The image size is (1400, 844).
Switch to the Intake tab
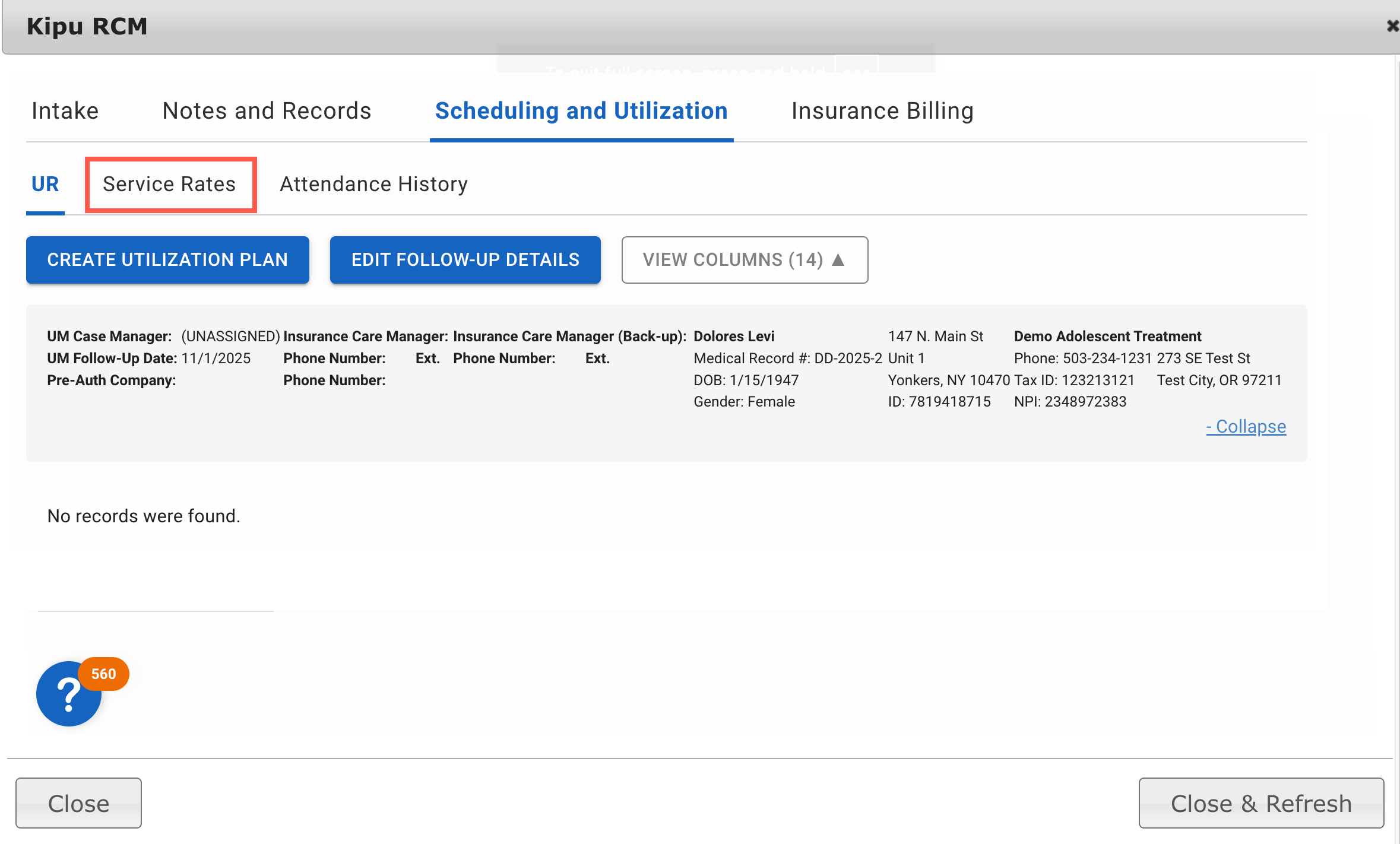point(65,110)
